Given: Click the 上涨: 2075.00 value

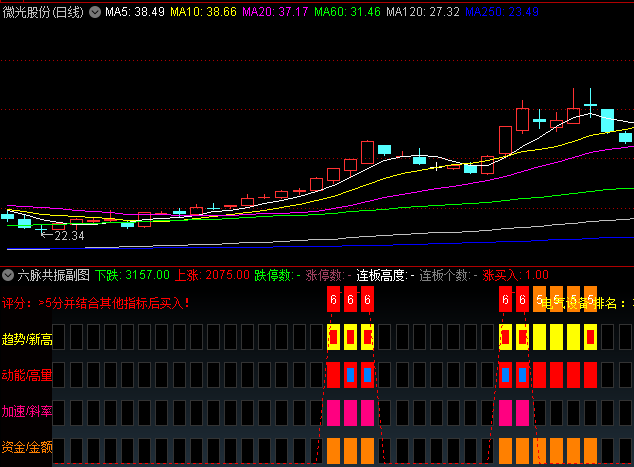Looking at the screenshot, I should pos(212,275).
